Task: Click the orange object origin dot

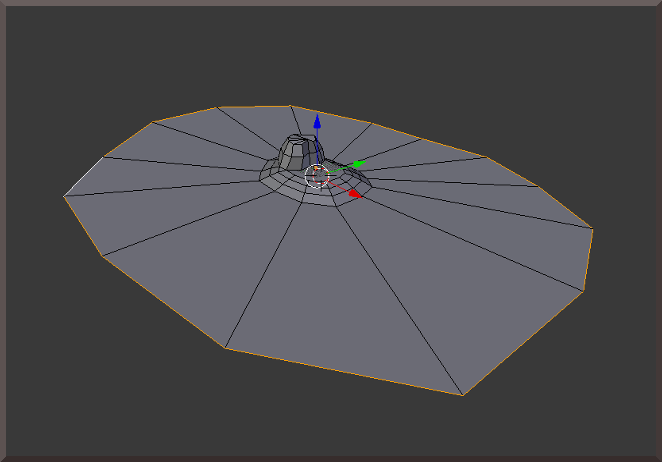Action: pos(317,168)
